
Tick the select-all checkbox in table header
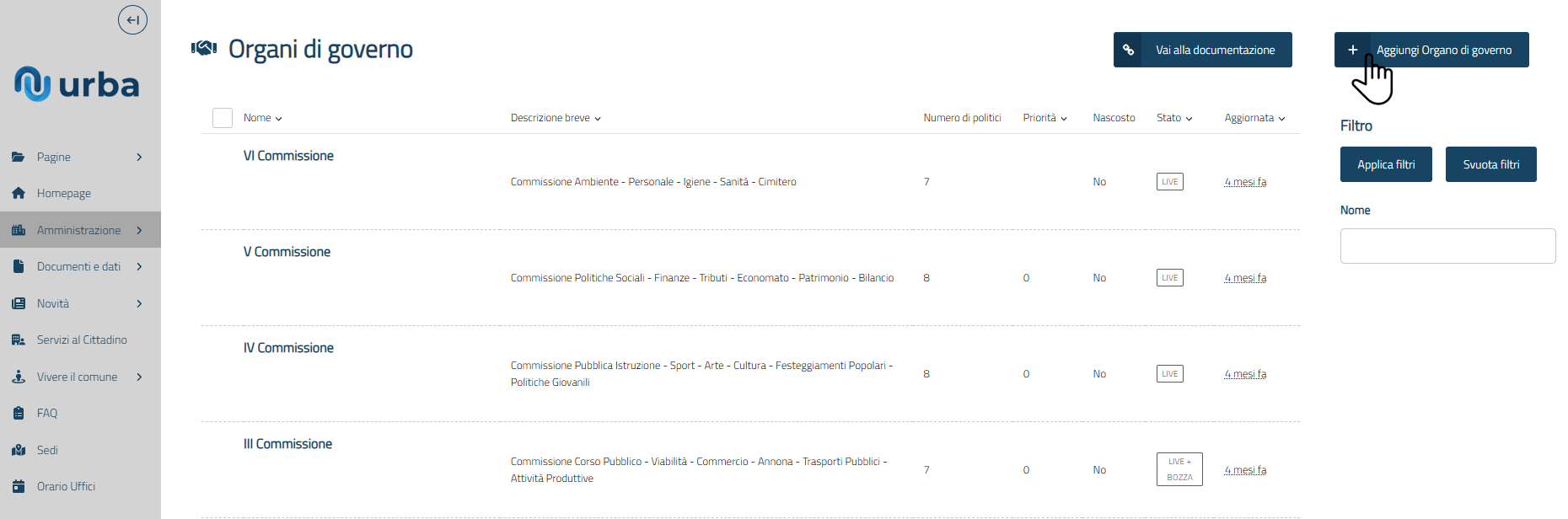tap(223, 118)
